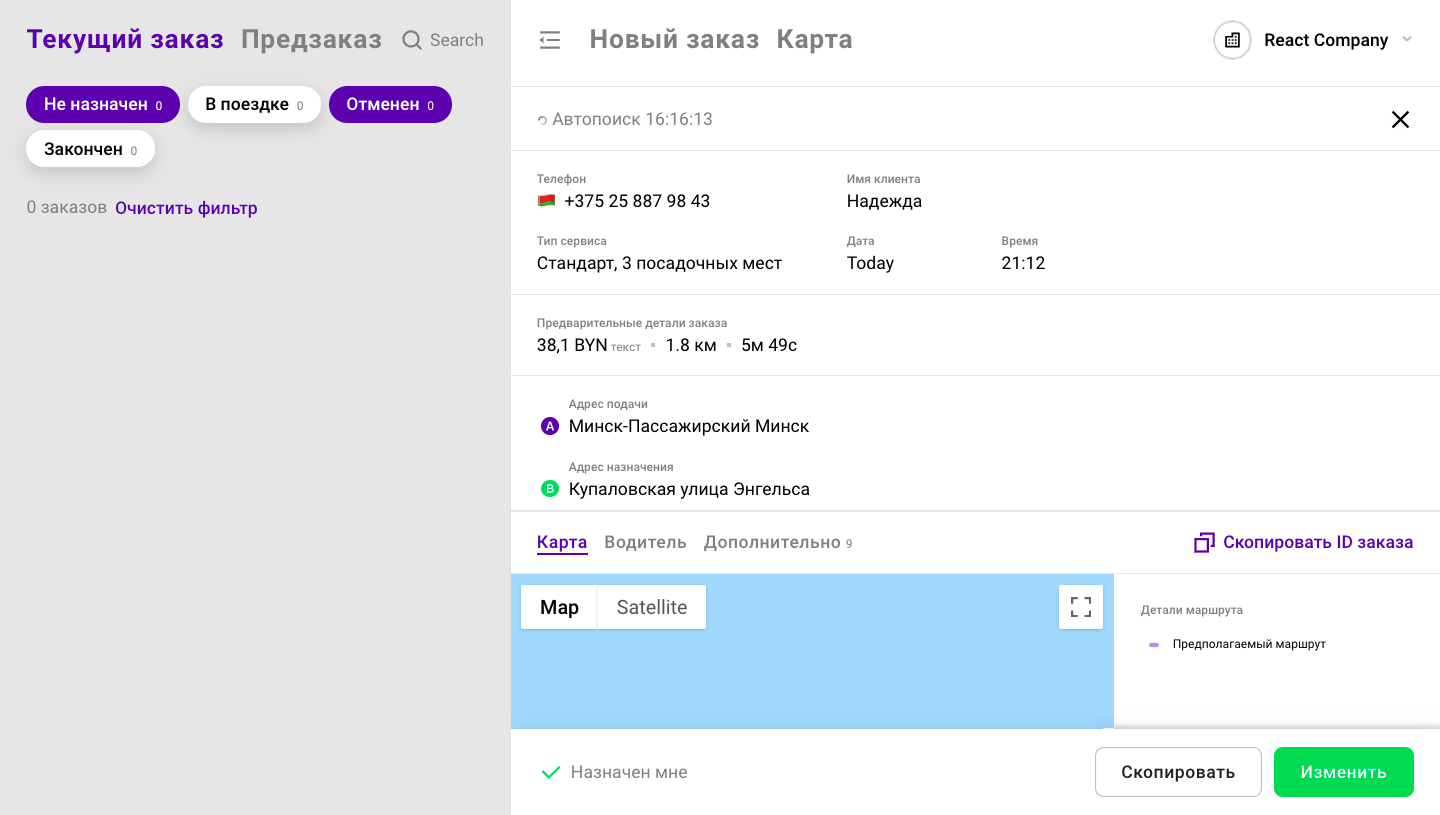Click the pickup point A marker icon
This screenshot has height=815, width=1440.
(x=549, y=426)
